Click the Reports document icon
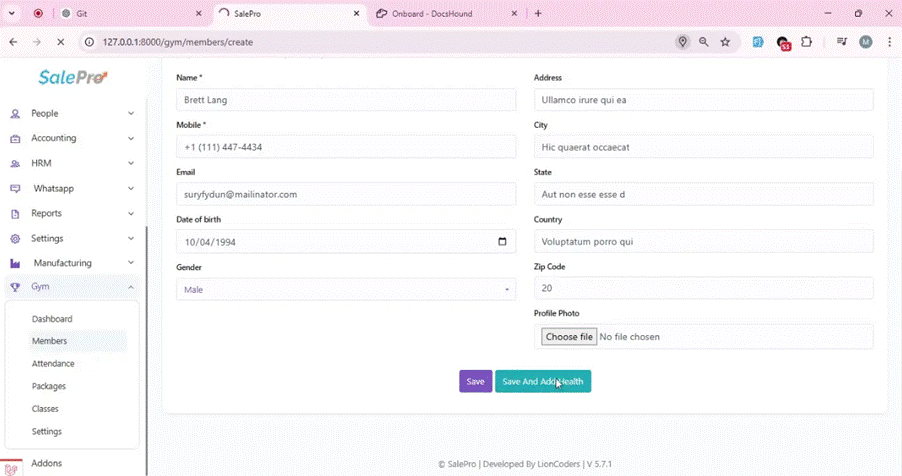The height and width of the screenshot is (476, 902). [x=15, y=214]
